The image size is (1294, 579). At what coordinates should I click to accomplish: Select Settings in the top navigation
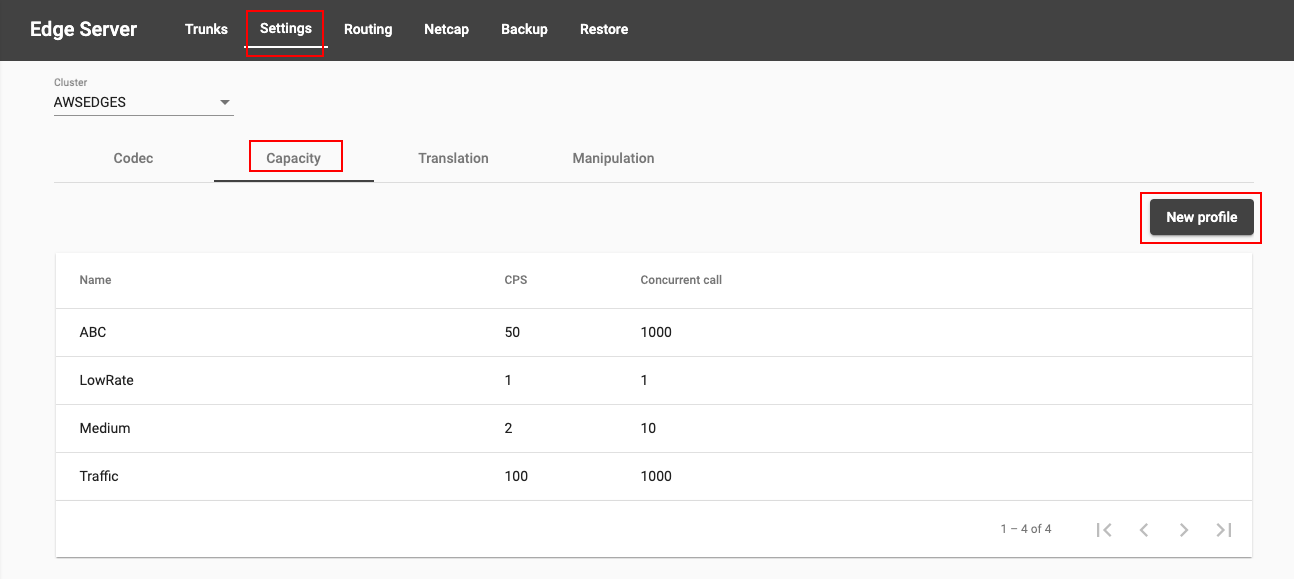pyautogui.click(x=286, y=29)
